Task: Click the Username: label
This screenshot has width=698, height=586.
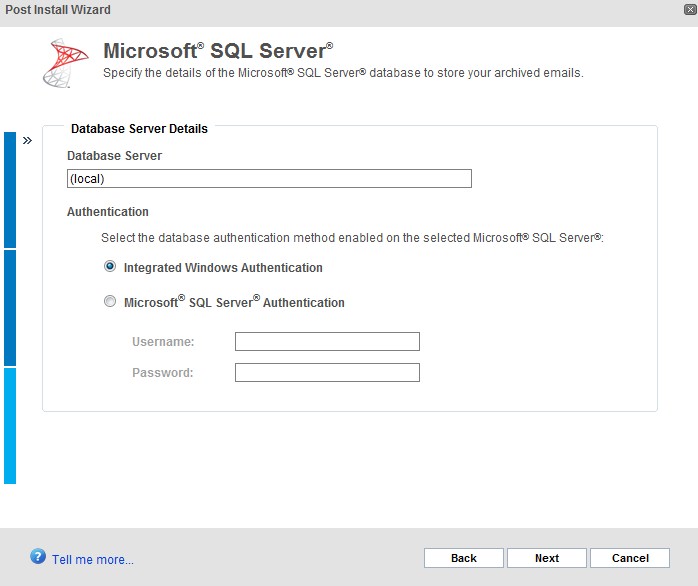Action: 163,342
